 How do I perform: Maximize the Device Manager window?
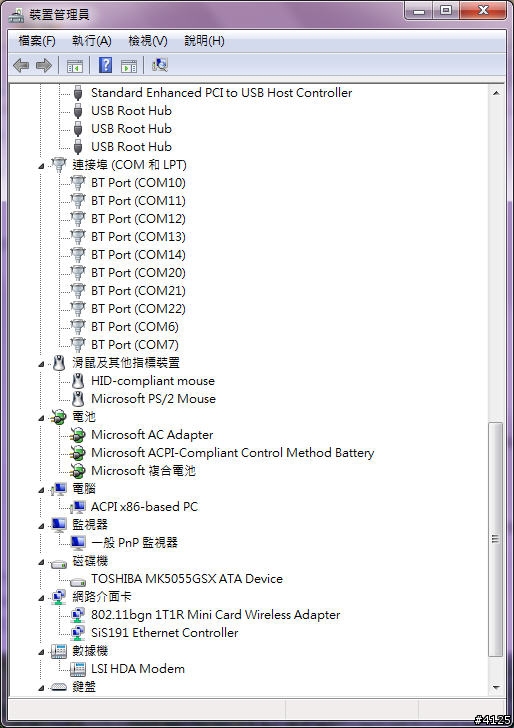click(x=446, y=10)
